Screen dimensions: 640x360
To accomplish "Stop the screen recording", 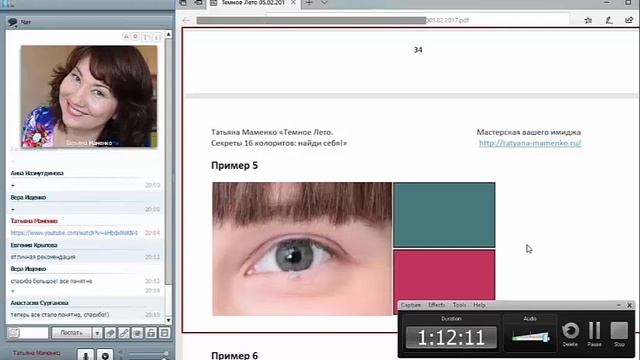I will [619, 334].
